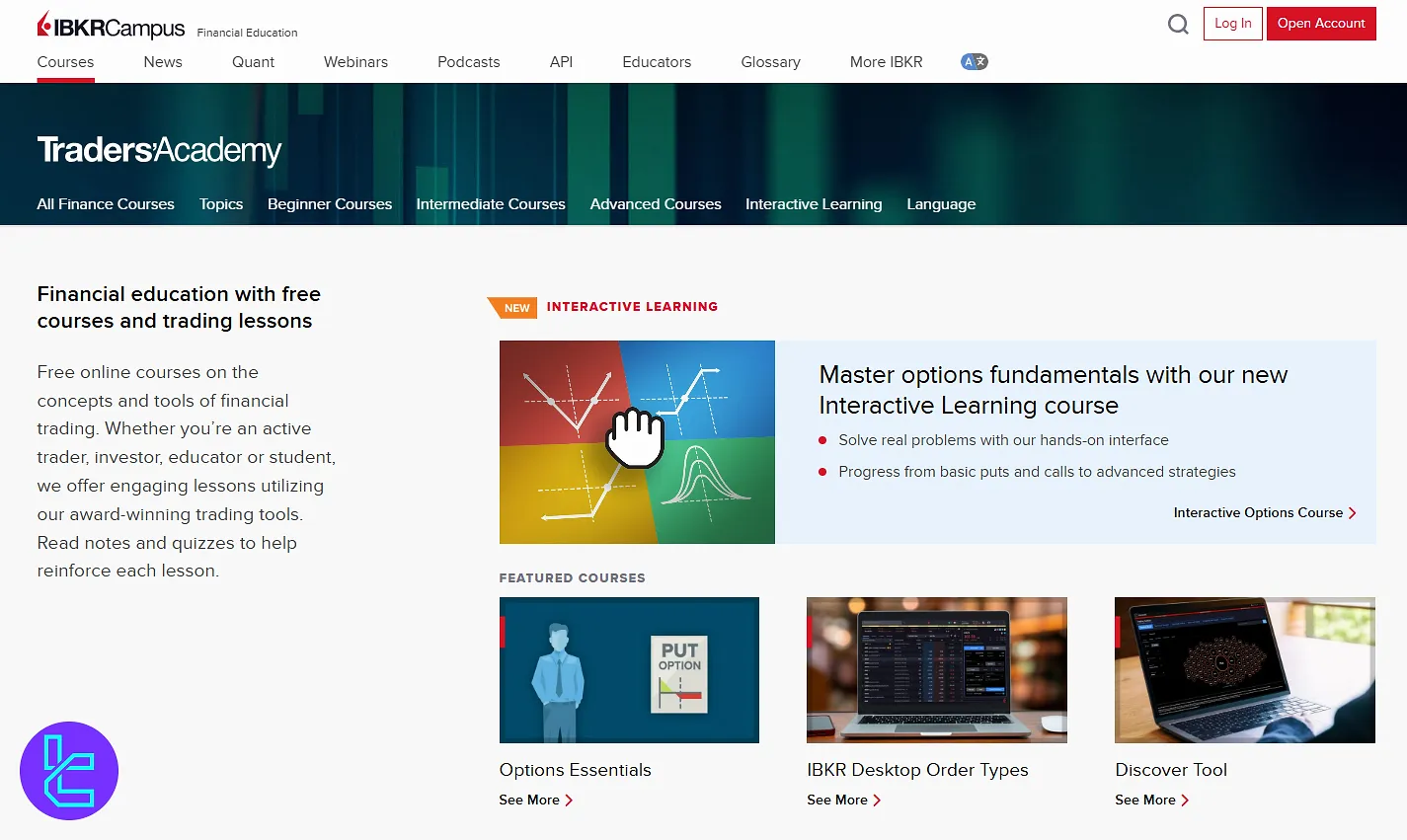Image resolution: width=1407 pixels, height=840 pixels.
Task: Click the Options Essentials title
Action: click(576, 770)
